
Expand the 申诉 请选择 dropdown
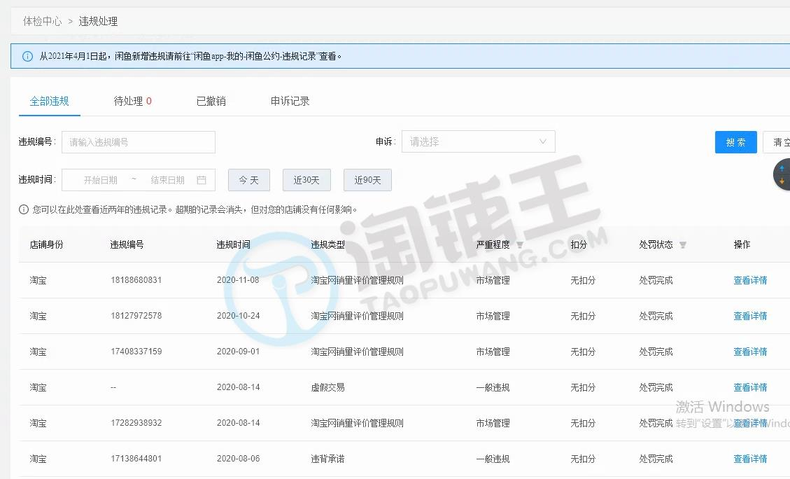[x=478, y=142]
